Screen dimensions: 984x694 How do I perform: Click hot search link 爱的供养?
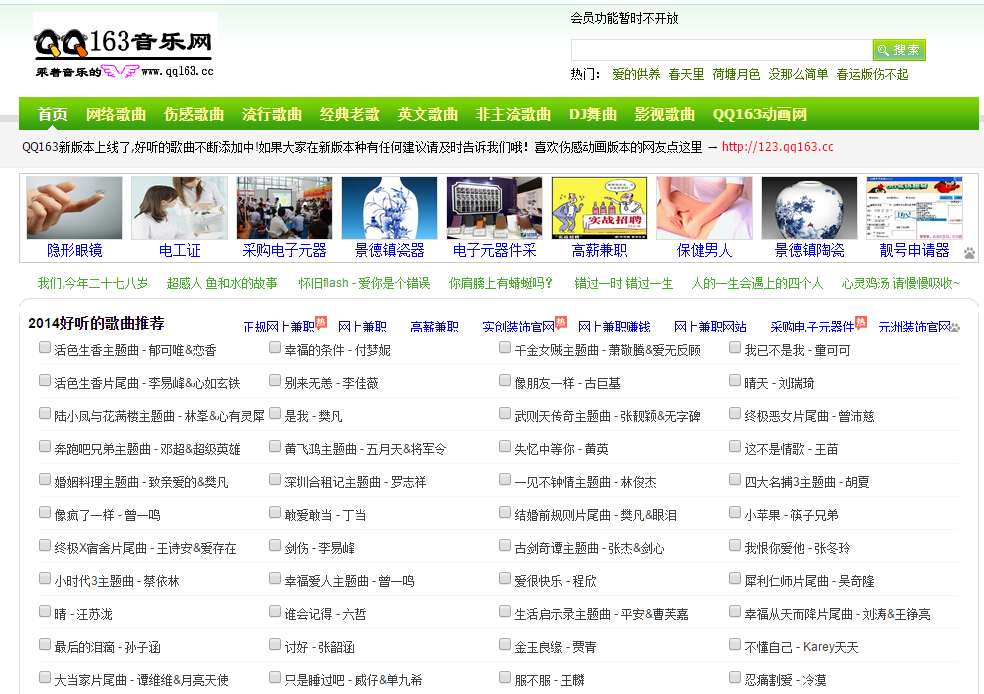[x=636, y=74]
